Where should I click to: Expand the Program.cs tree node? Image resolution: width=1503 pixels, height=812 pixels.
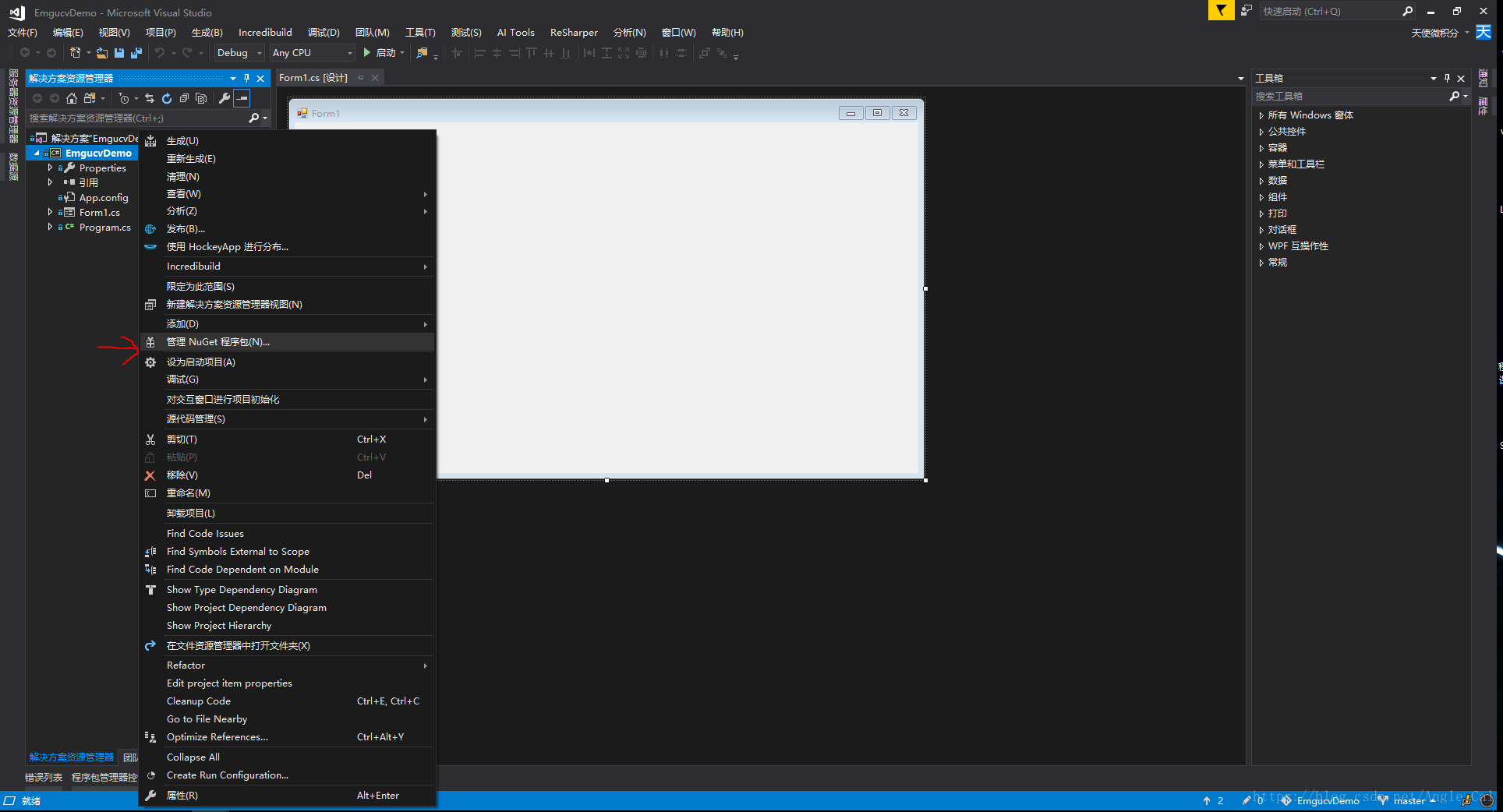51,227
